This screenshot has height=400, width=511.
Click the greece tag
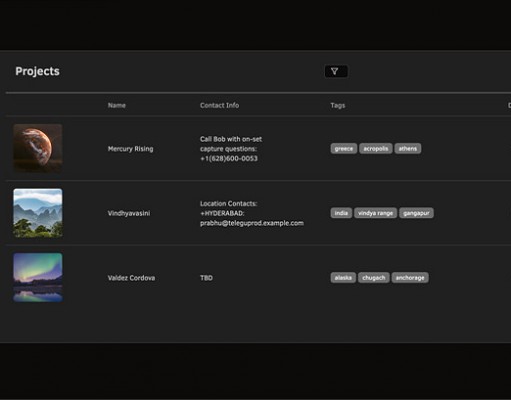[x=344, y=148]
